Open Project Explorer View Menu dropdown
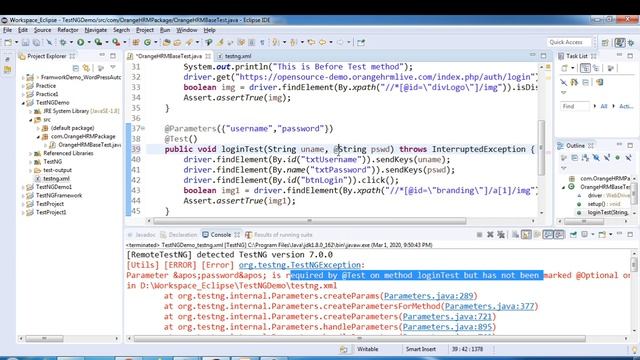Viewport: 640px width, 360px height. click(x=113, y=68)
